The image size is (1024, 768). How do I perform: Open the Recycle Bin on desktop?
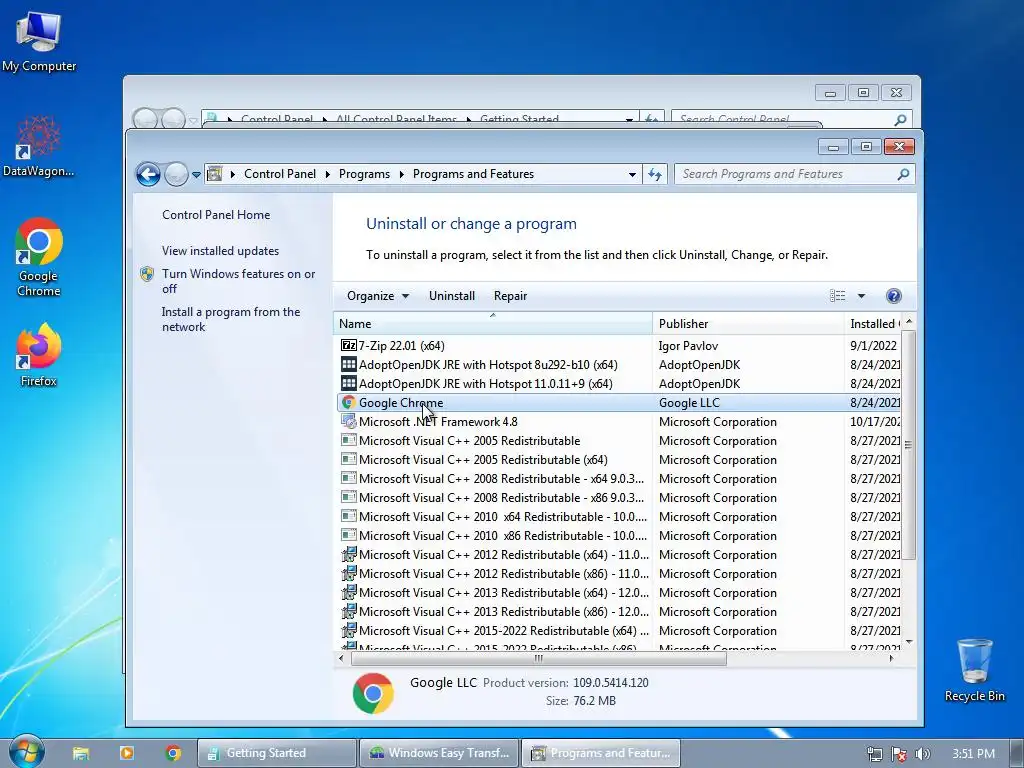(x=974, y=670)
